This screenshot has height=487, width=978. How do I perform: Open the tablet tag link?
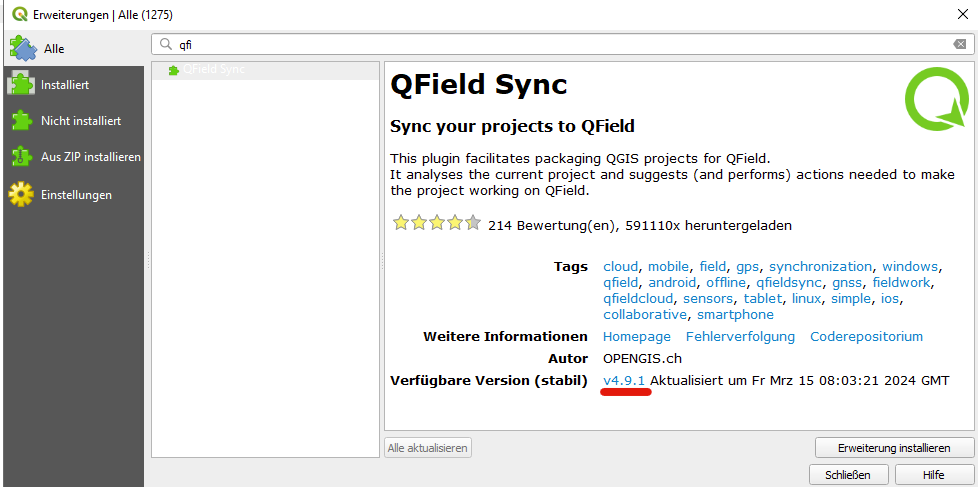click(x=763, y=299)
